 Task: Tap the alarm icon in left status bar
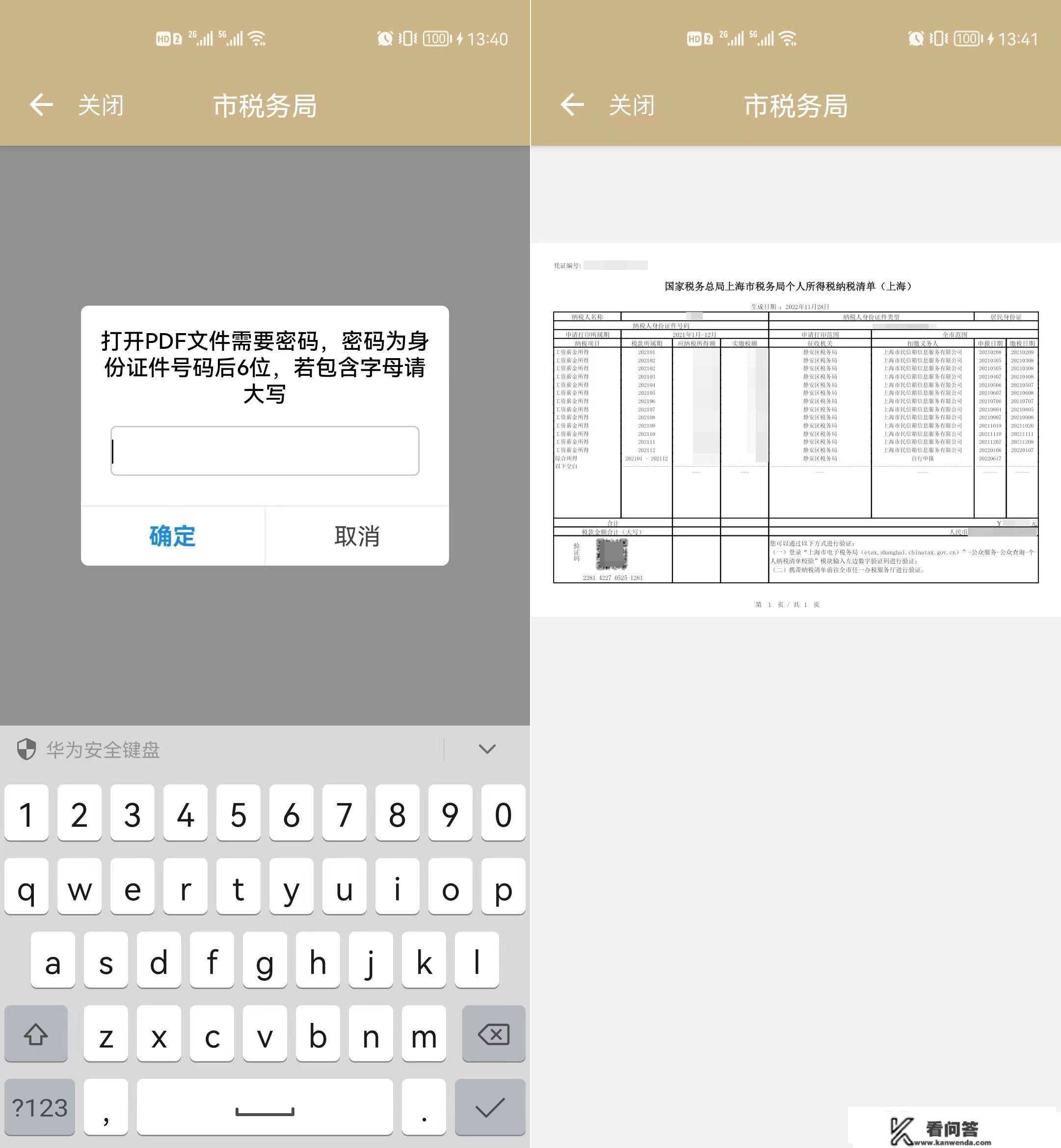coord(385,38)
